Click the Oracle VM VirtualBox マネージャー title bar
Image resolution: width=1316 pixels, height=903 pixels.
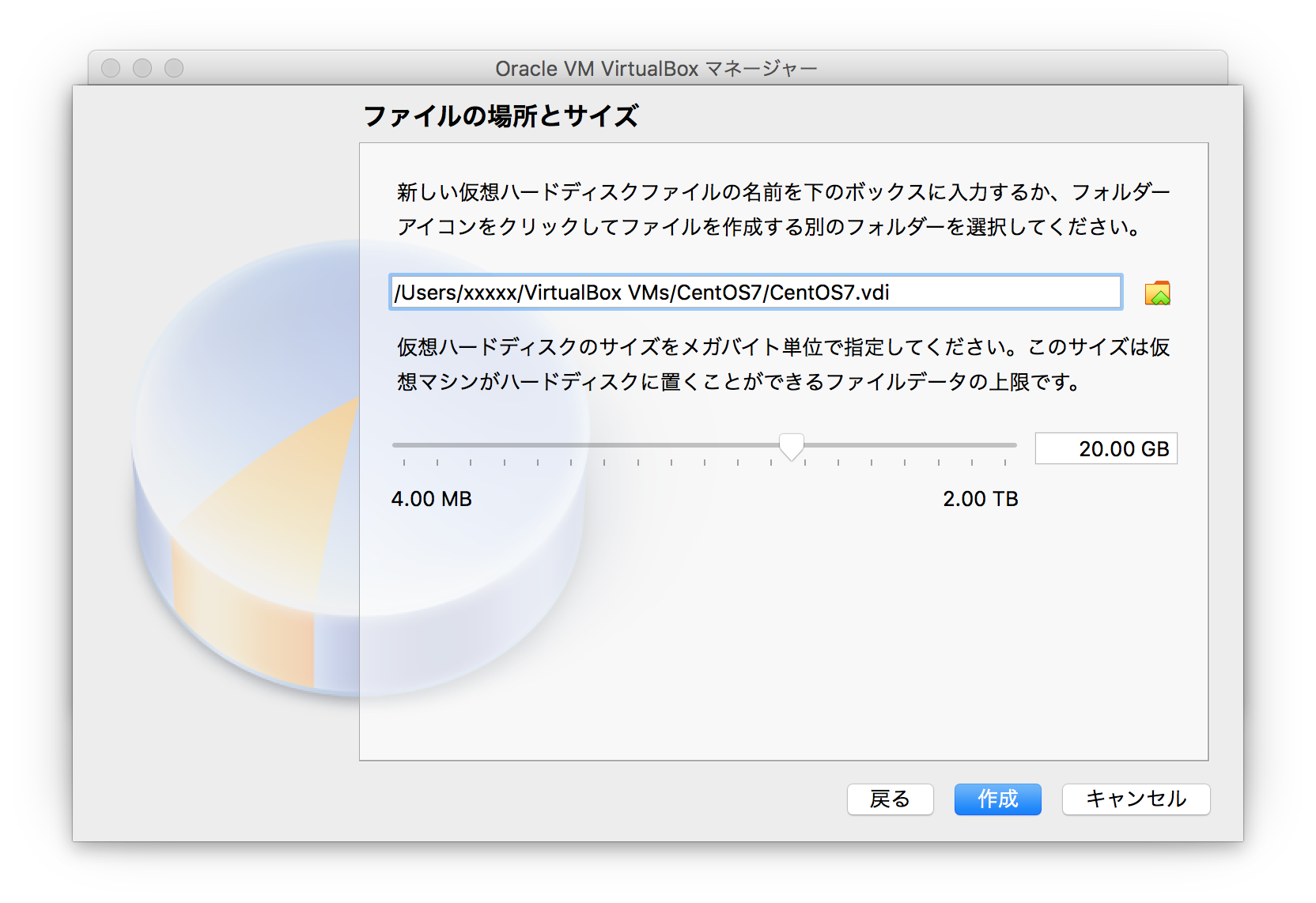coord(656,69)
